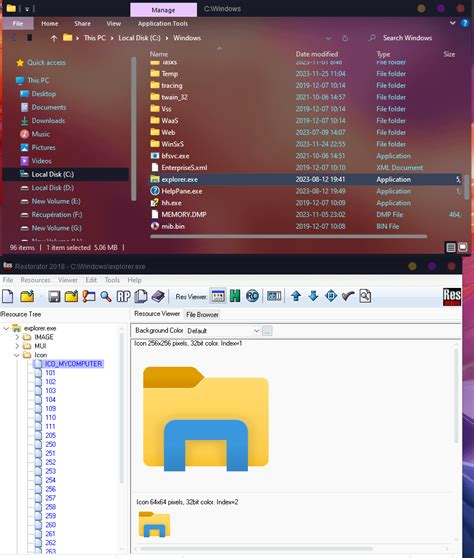Open Restorator Resources menu
The height and width of the screenshot is (558, 474).
click(35, 280)
